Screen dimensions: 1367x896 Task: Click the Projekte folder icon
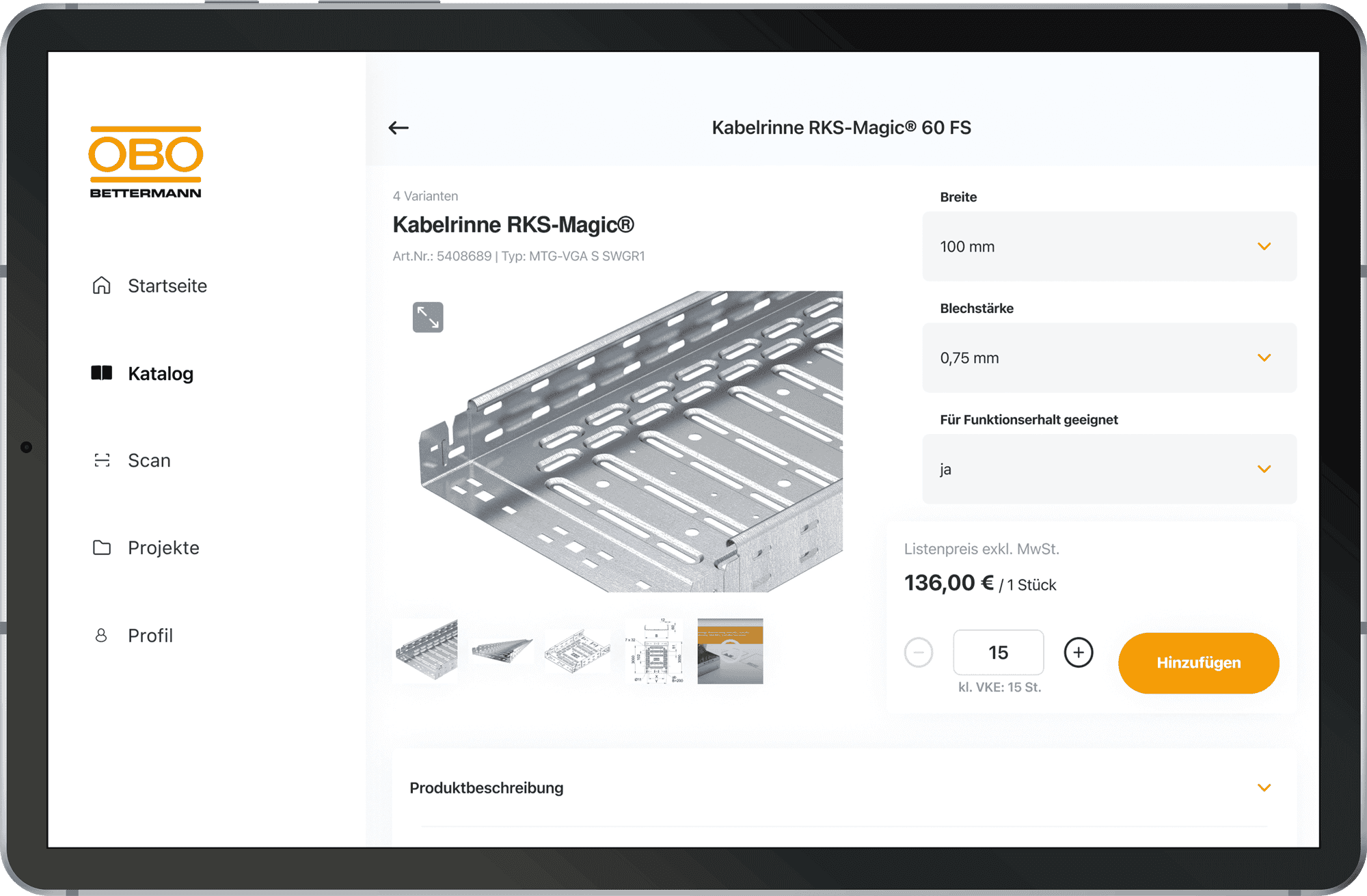(102, 547)
